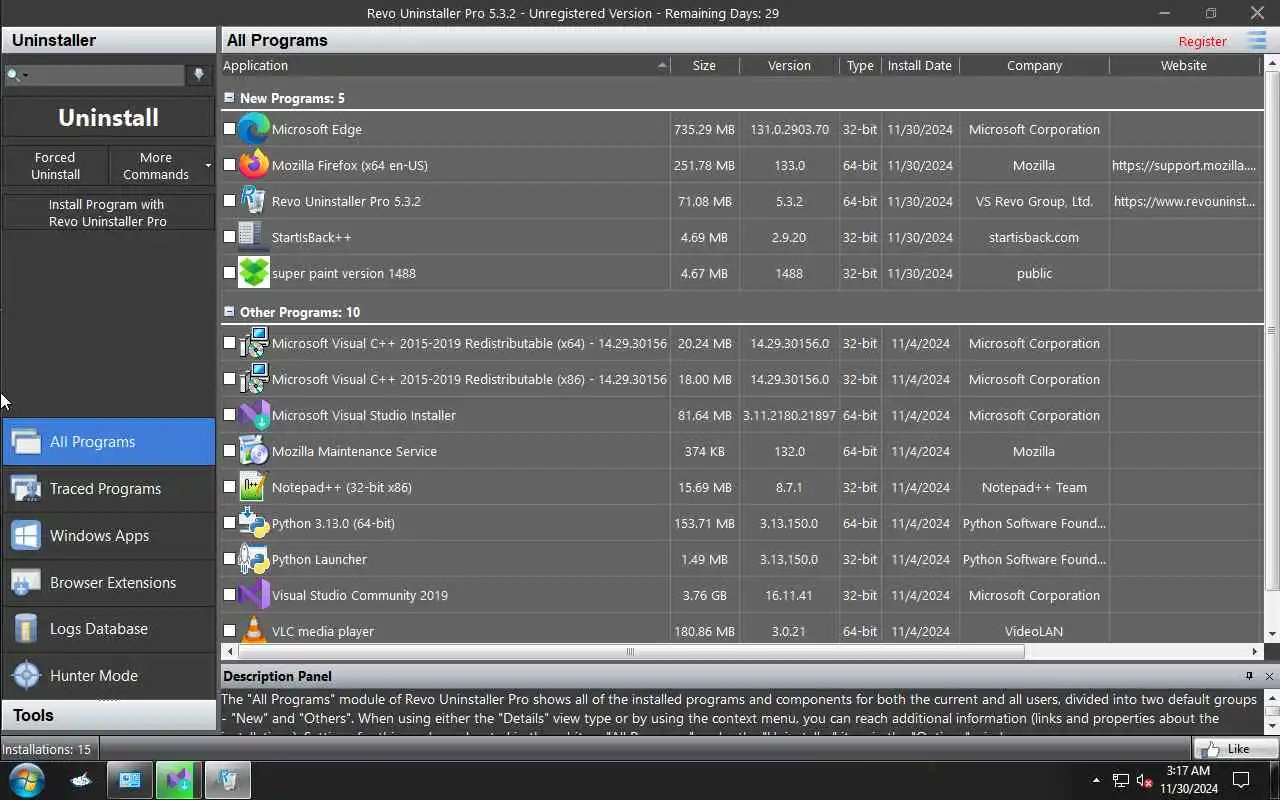The image size is (1280, 800).
Task: Click the Mozilla Maintenance Service icon
Action: coord(254,451)
